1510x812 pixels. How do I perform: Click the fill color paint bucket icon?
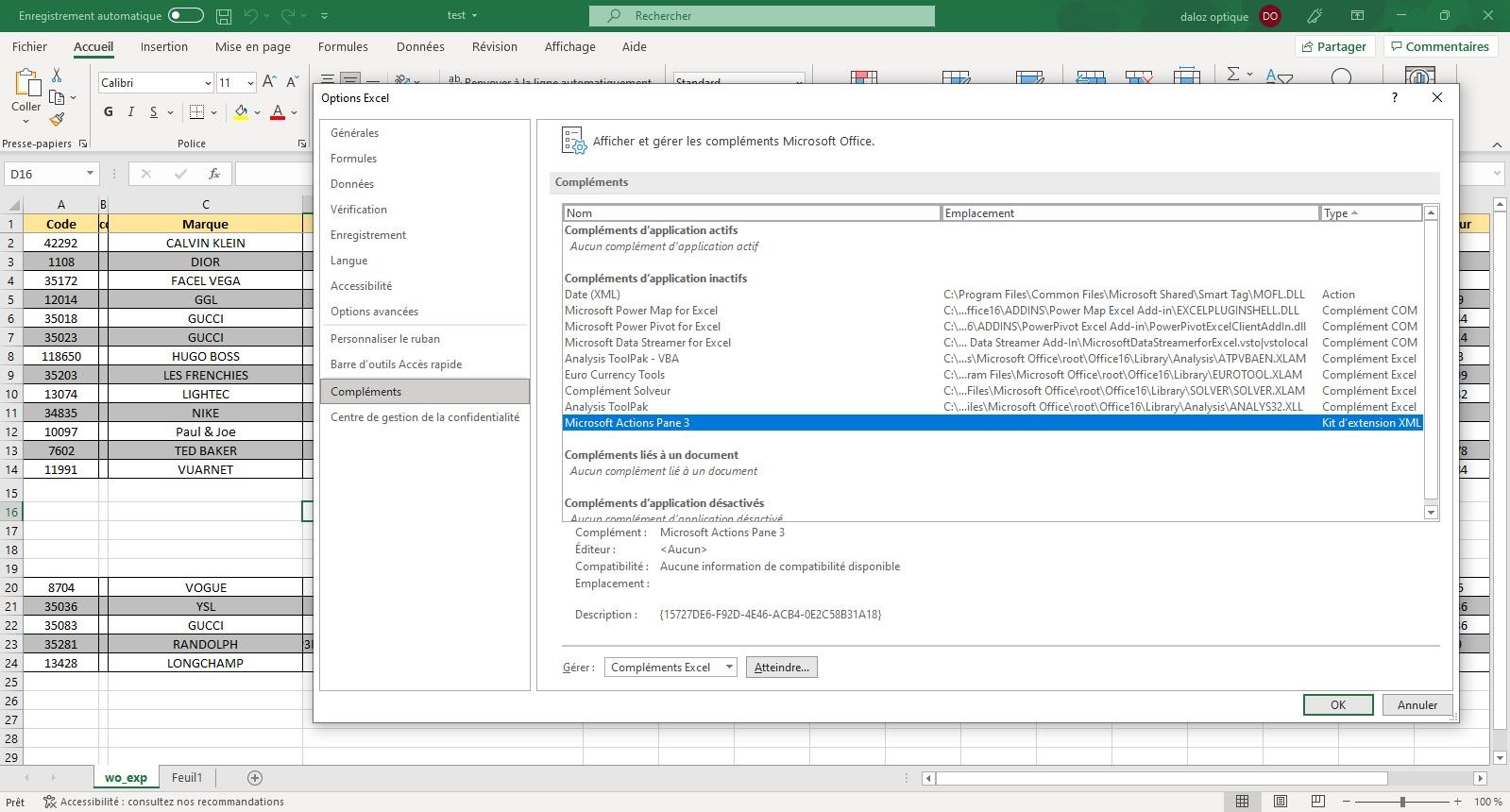click(x=241, y=112)
